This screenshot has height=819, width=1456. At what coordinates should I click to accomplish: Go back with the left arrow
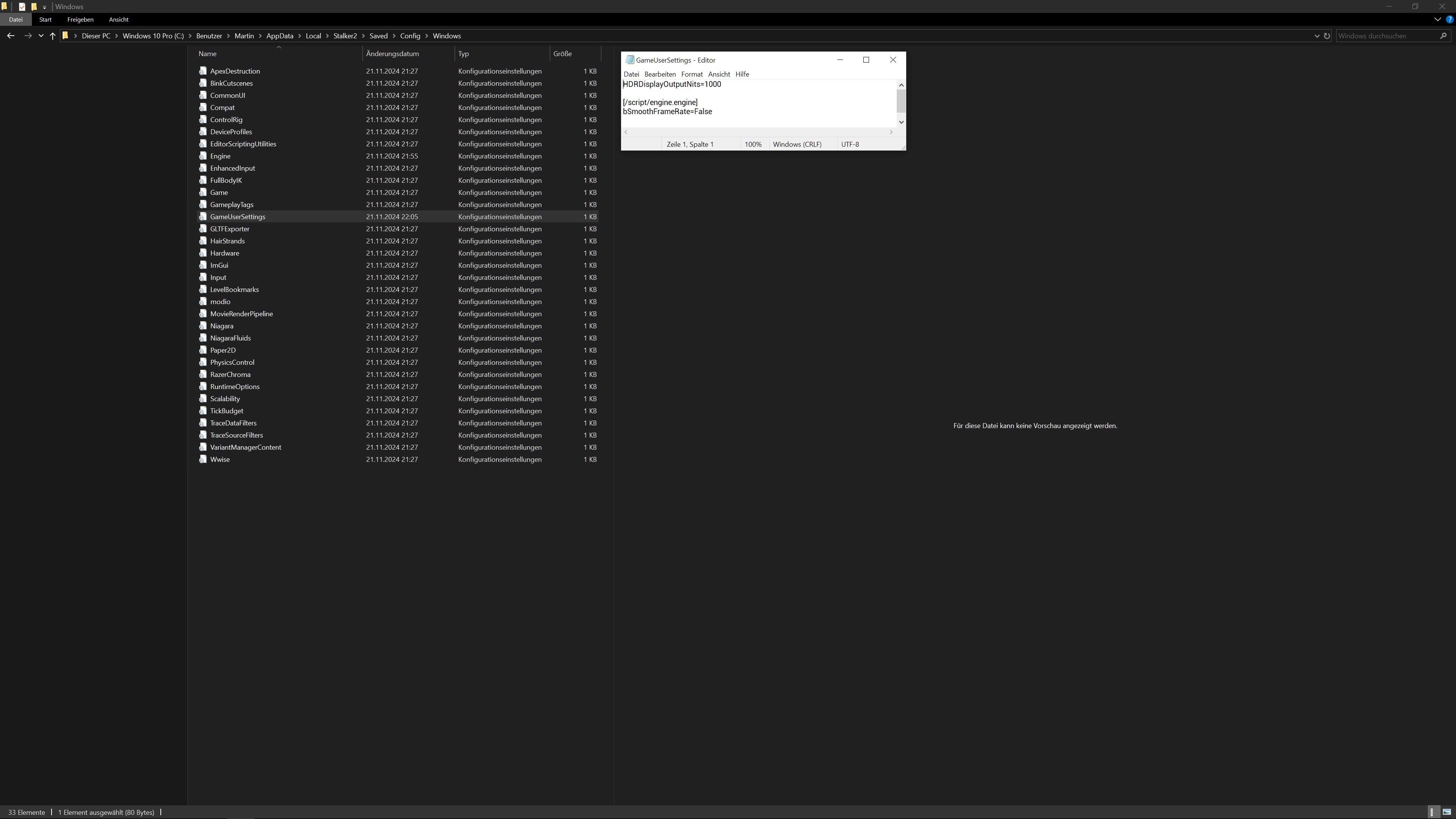[11, 36]
